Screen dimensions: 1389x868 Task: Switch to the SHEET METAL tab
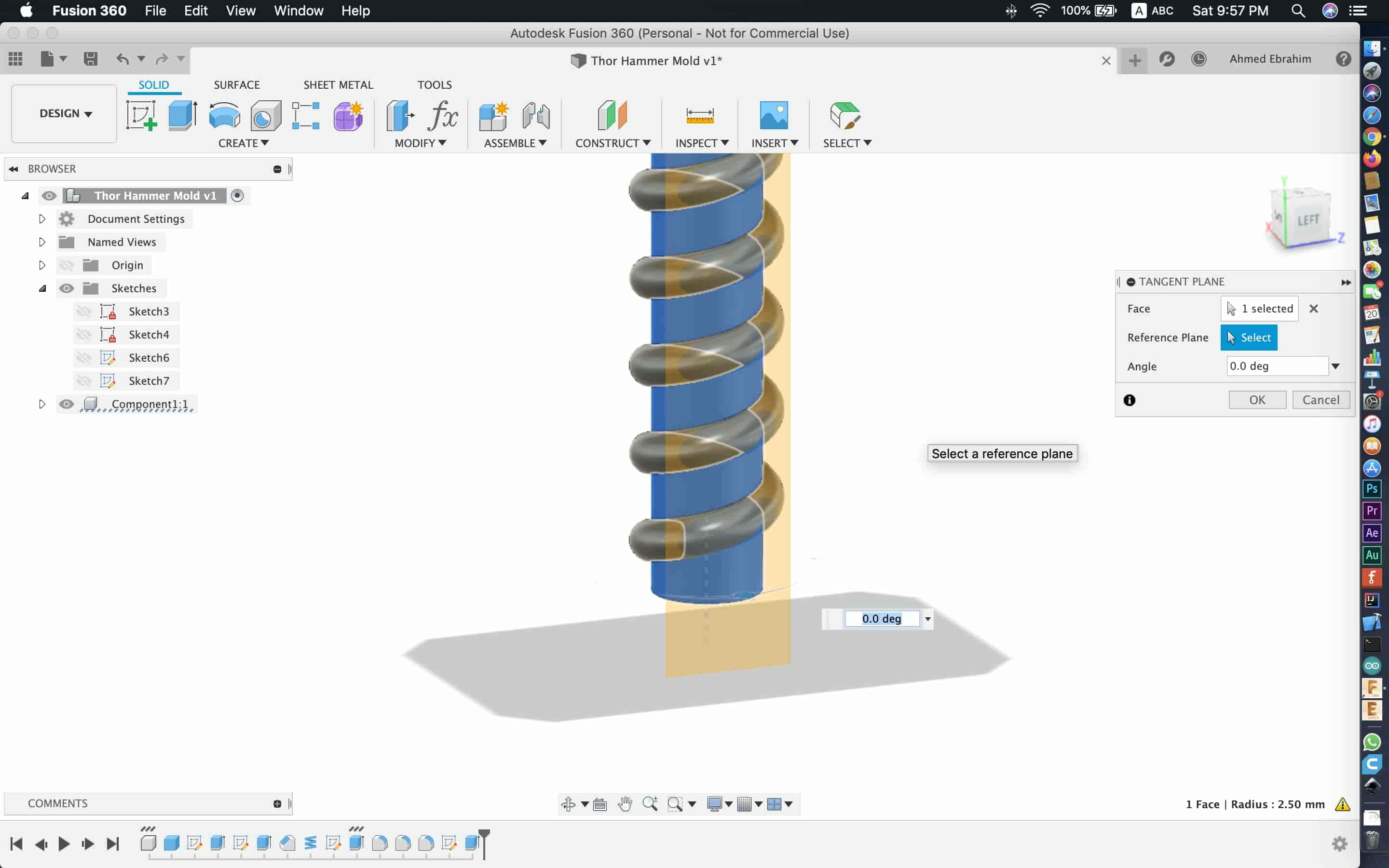click(338, 85)
